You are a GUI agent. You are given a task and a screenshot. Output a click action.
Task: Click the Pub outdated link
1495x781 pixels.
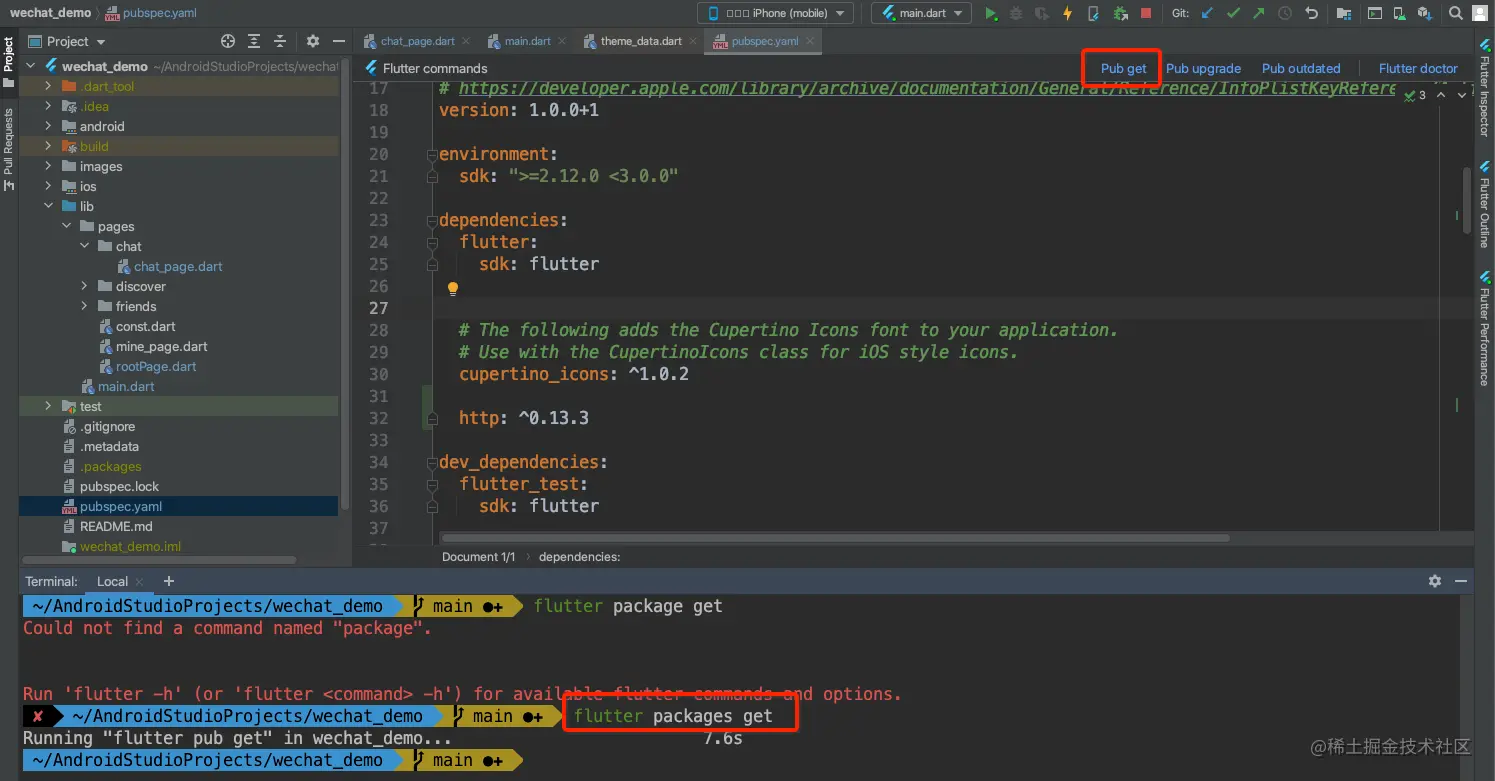click(x=1301, y=68)
